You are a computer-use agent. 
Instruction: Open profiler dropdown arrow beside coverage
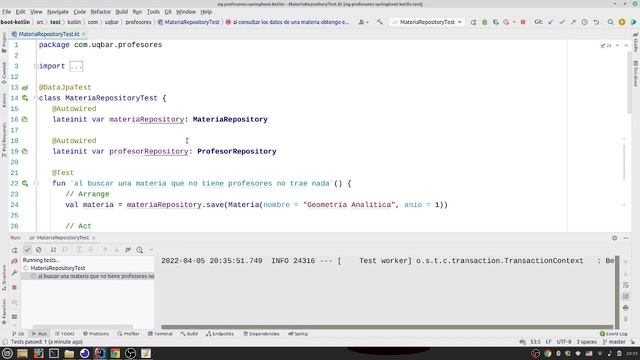pyautogui.click(x=513, y=22)
